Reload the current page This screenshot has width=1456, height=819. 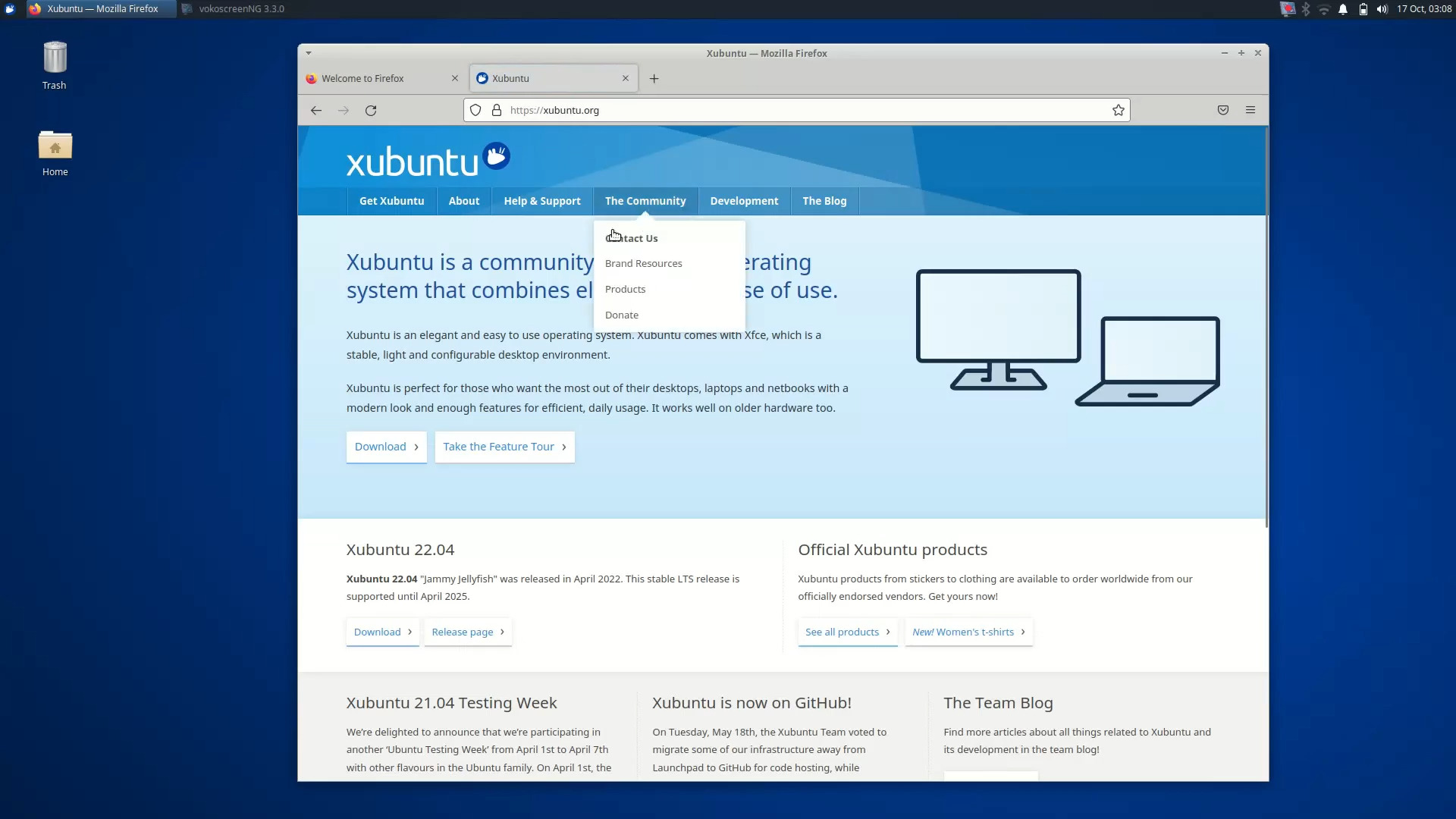click(x=371, y=110)
